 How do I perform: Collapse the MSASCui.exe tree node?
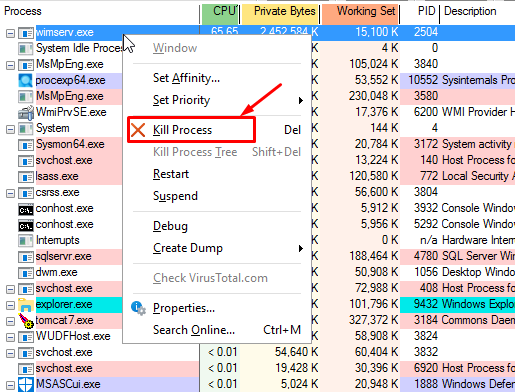tap(10, 385)
